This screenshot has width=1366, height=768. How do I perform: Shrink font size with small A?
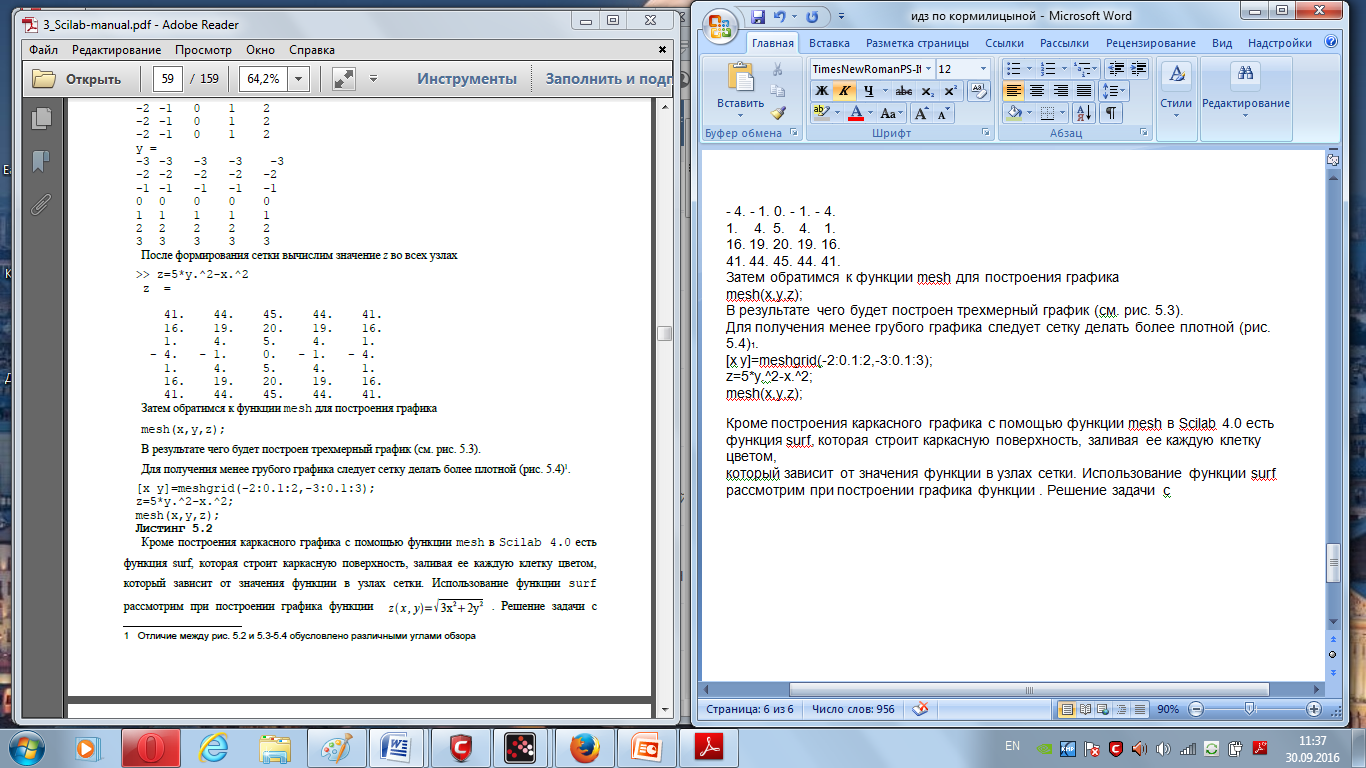pyautogui.click(x=944, y=113)
